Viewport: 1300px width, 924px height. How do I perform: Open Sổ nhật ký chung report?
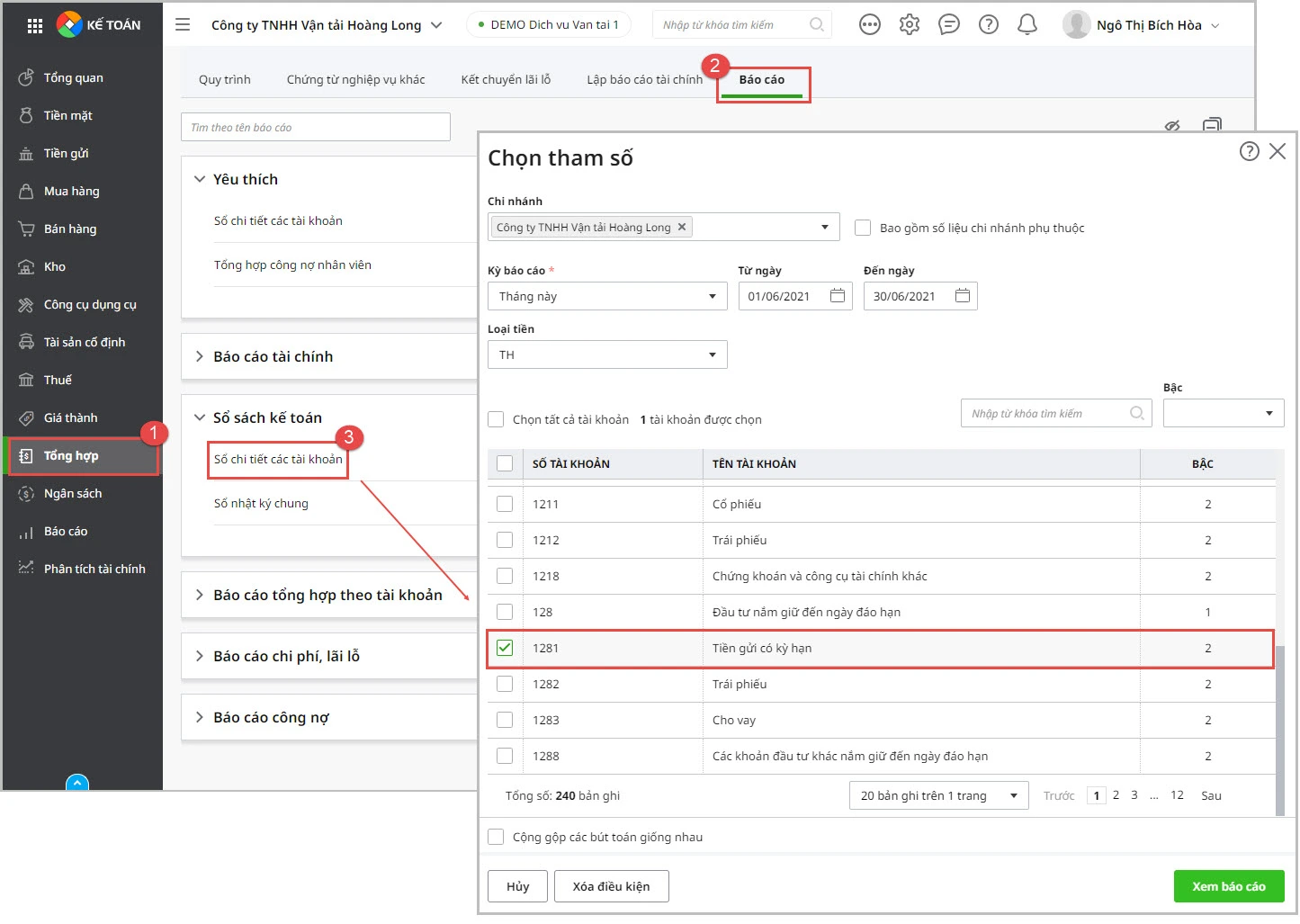(x=261, y=503)
